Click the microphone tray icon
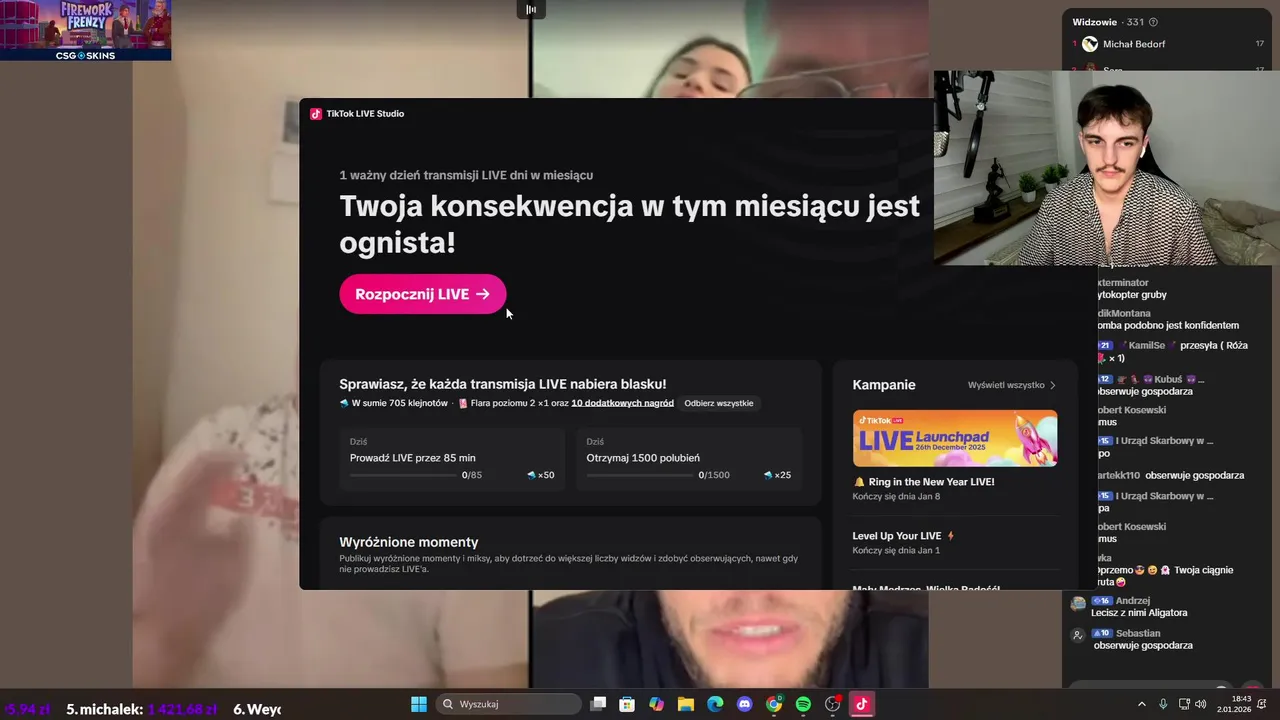The image size is (1280, 720). tap(1163, 704)
